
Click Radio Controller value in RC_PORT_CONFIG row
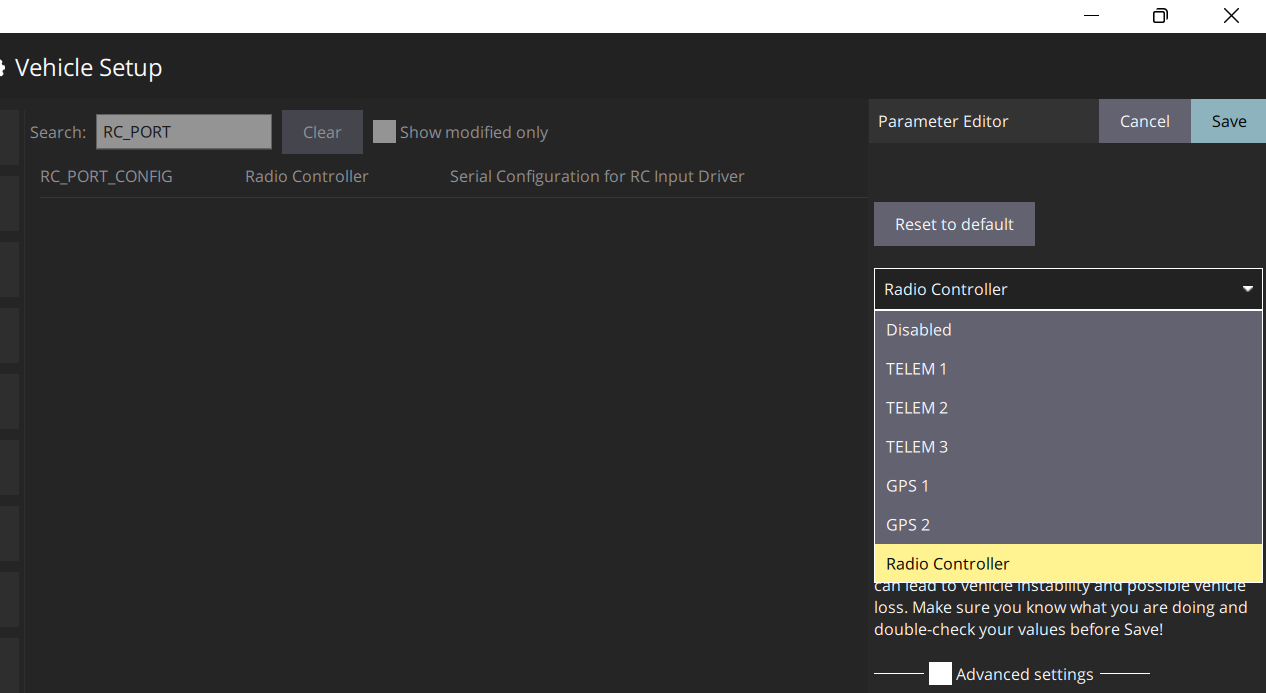[x=307, y=176]
